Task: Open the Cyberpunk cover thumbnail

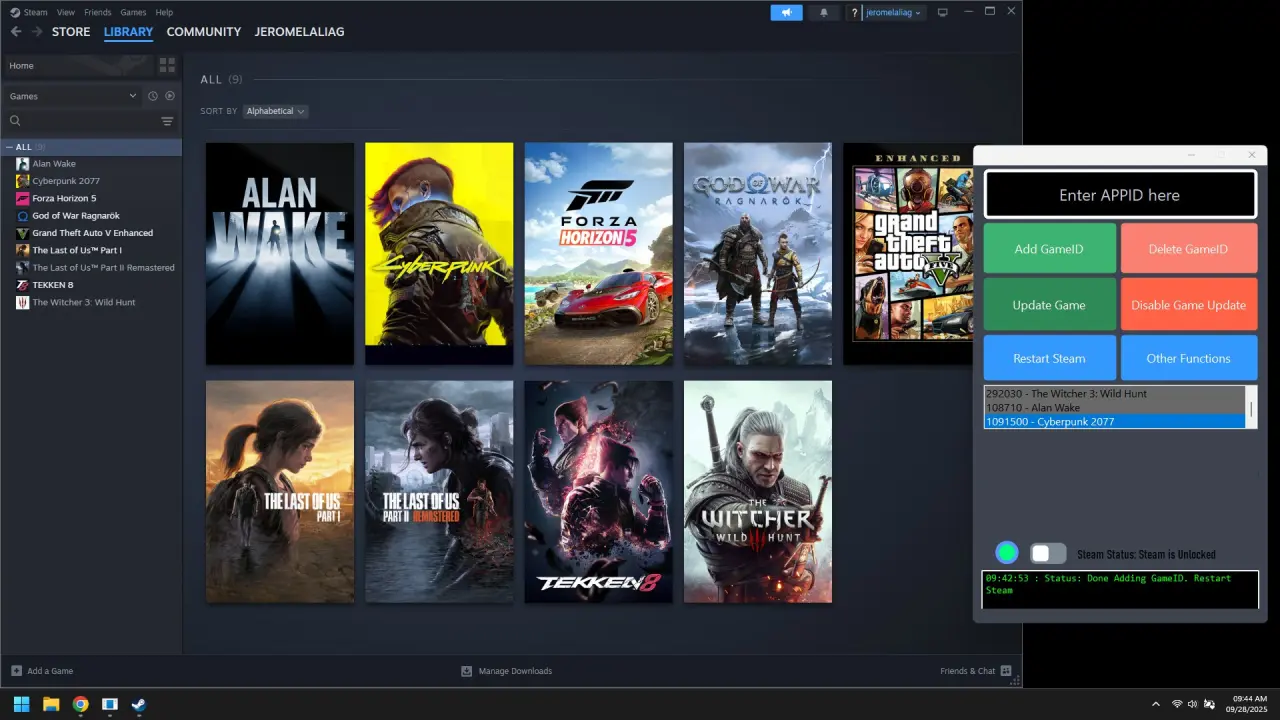Action: 439,254
